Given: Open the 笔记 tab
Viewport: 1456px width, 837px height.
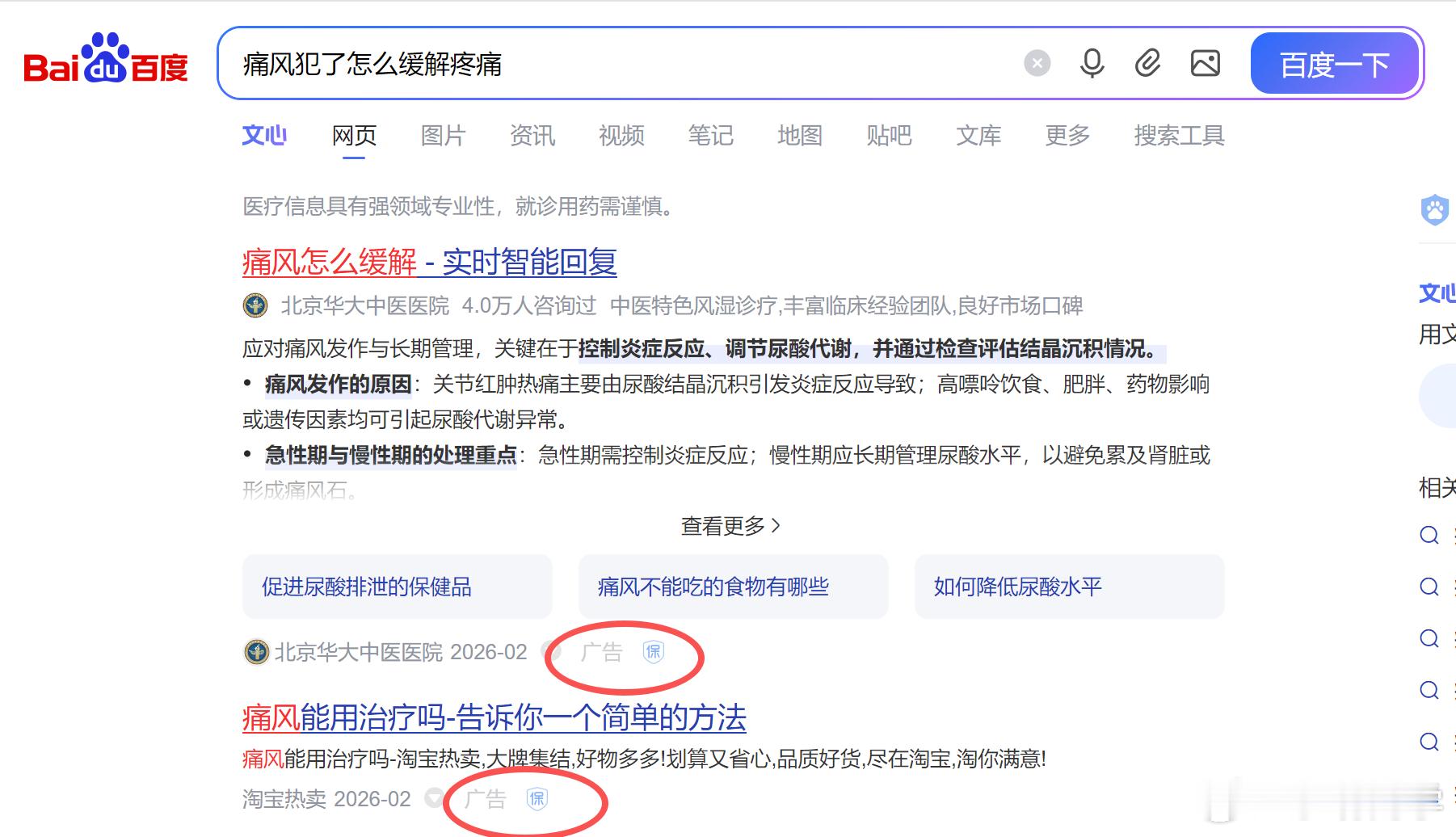Looking at the screenshot, I should click(710, 136).
